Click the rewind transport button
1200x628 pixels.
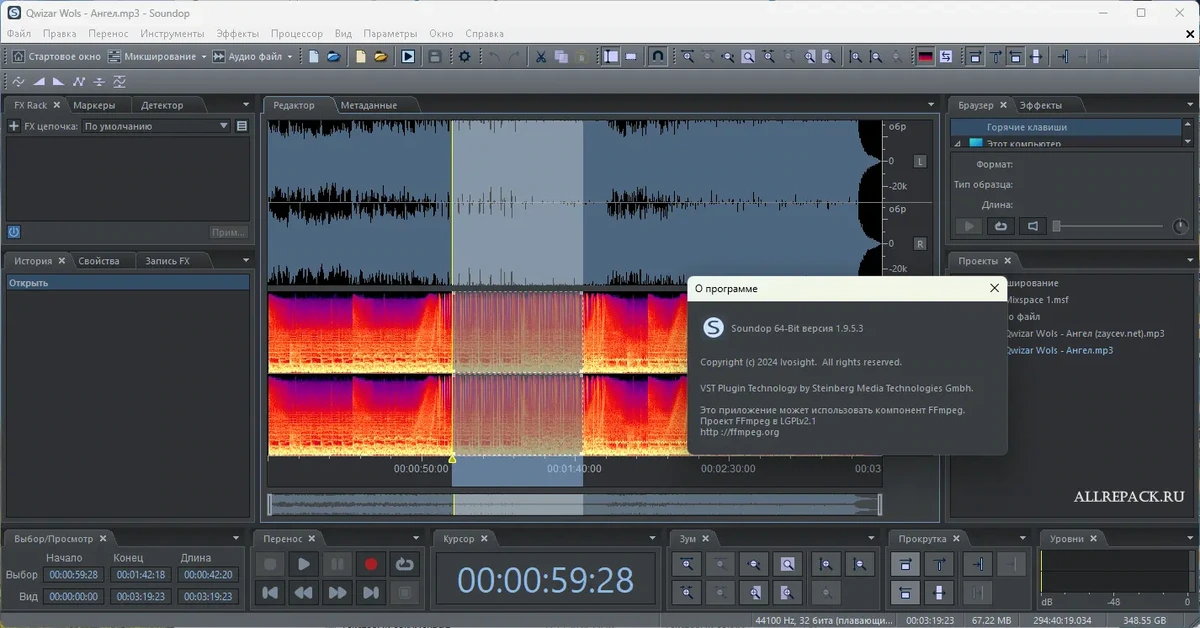point(303,593)
